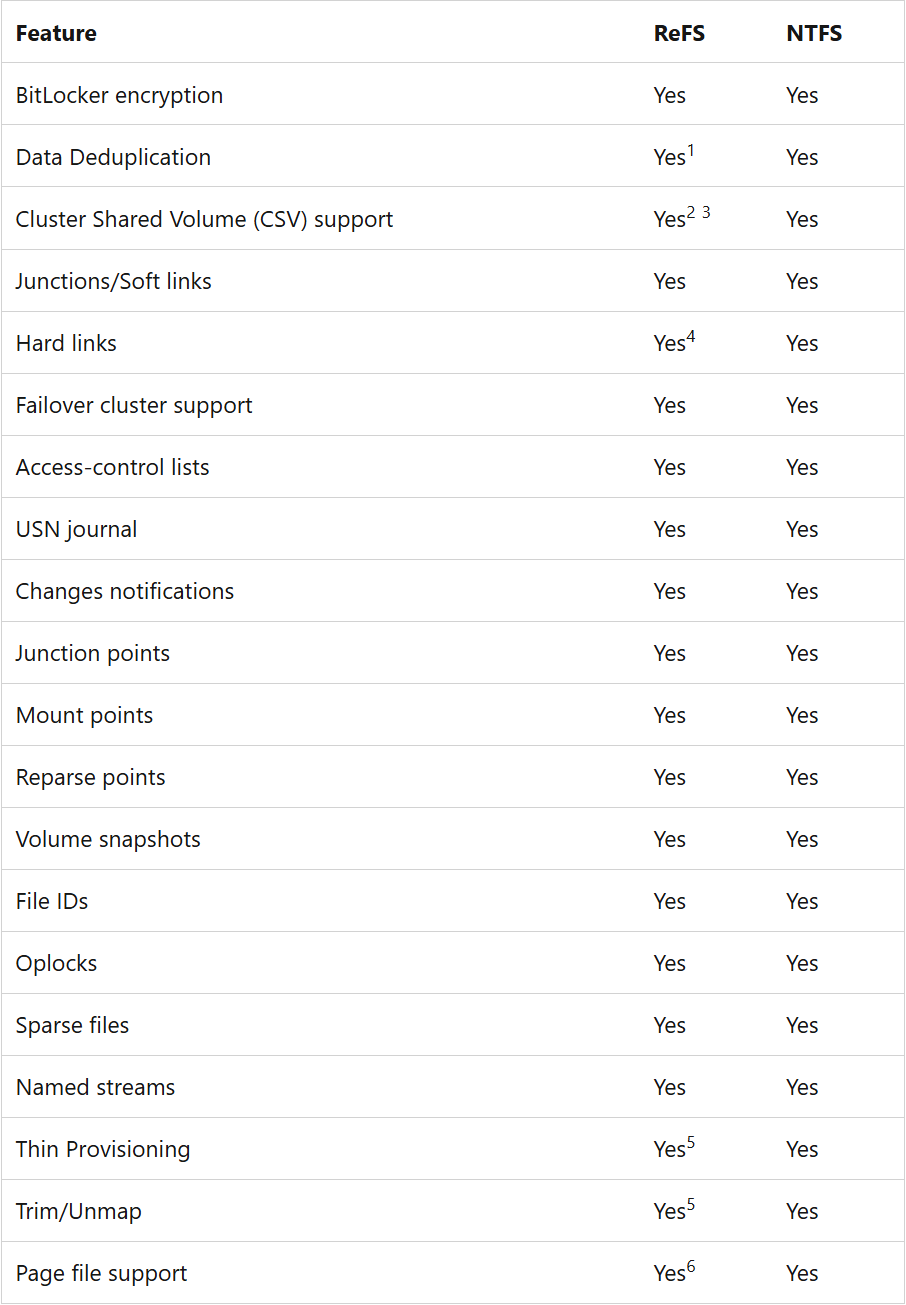Select the NTFS column header
Screen dimensions: 906x1305
(814, 33)
